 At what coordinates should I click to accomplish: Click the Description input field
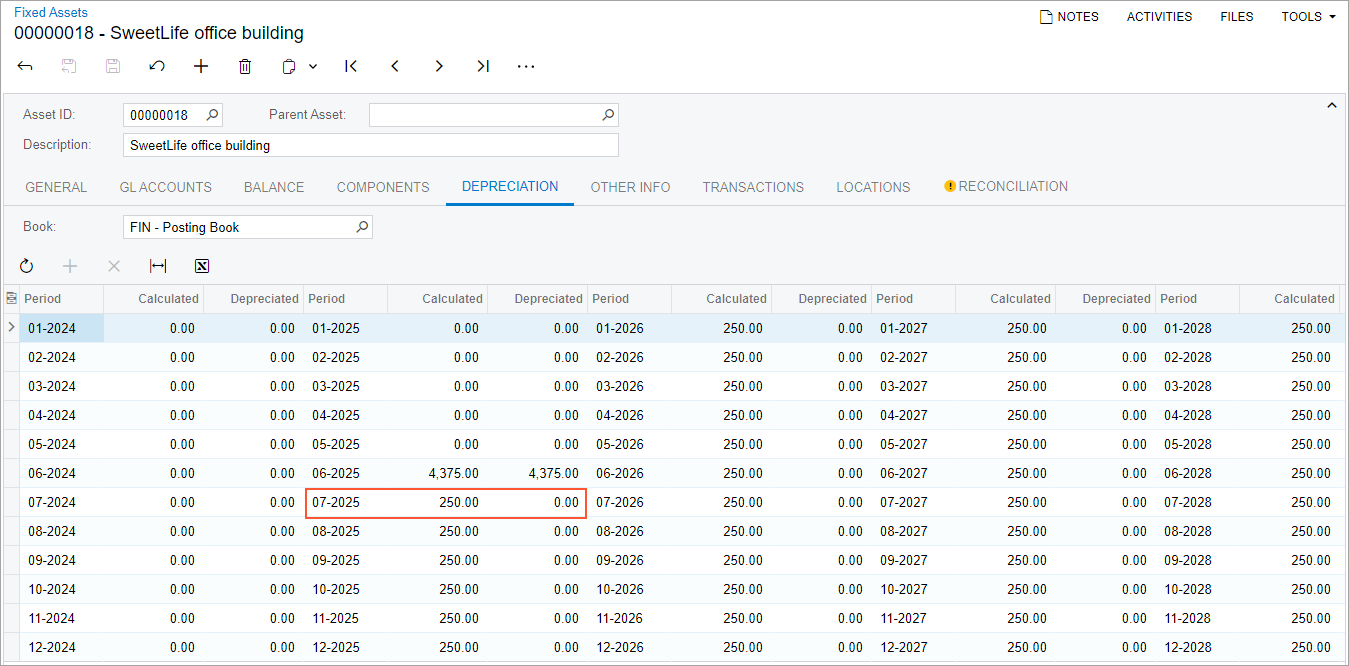pos(370,145)
